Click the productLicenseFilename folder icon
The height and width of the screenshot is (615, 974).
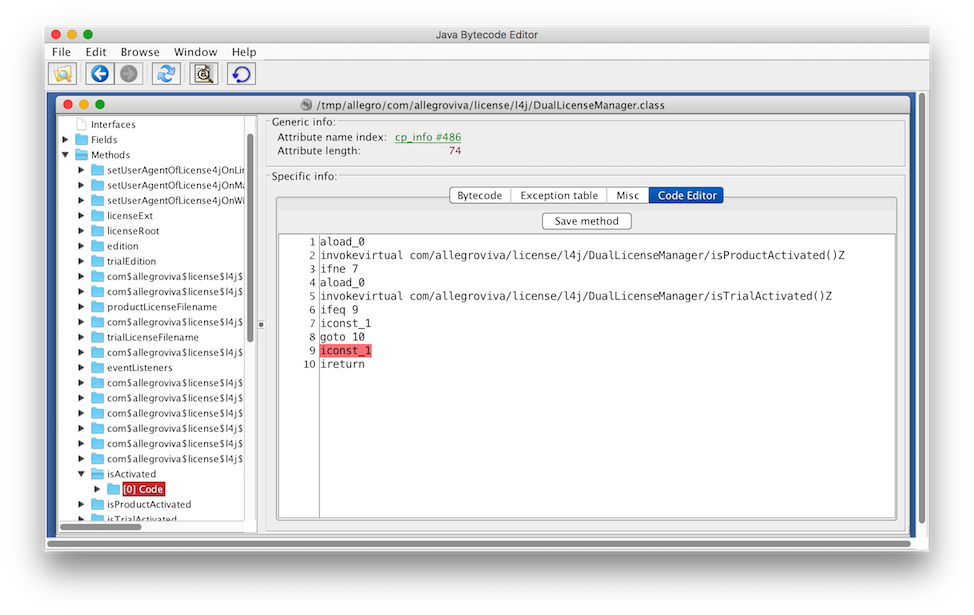pyautogui.click(x=98, y=307)
